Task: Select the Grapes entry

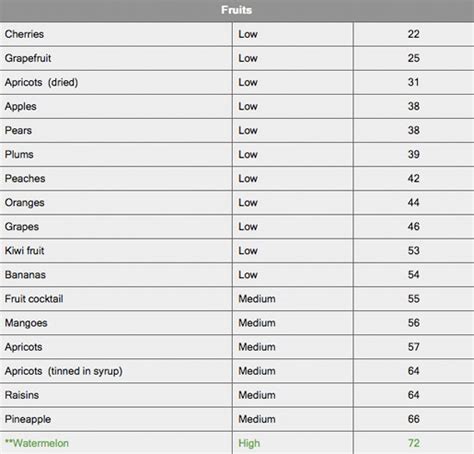Action: (x=22, y=227)
